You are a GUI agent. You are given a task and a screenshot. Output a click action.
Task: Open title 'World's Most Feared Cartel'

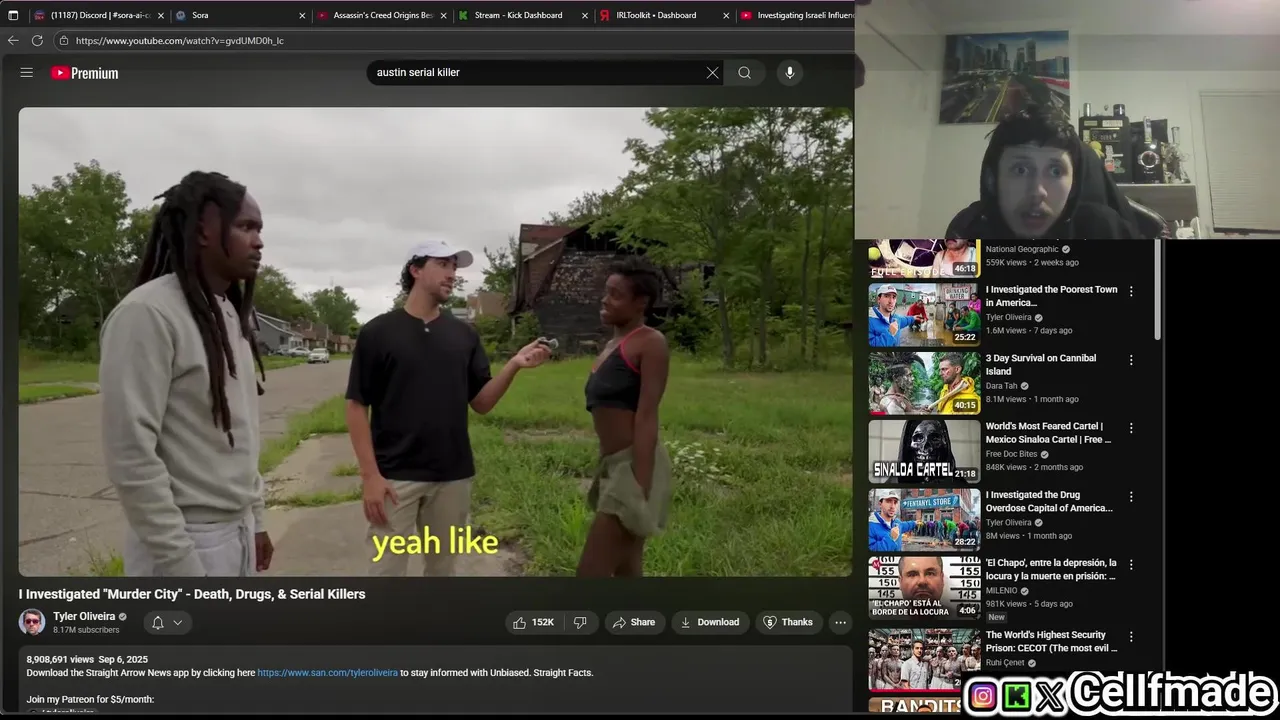coord(1048,432)
